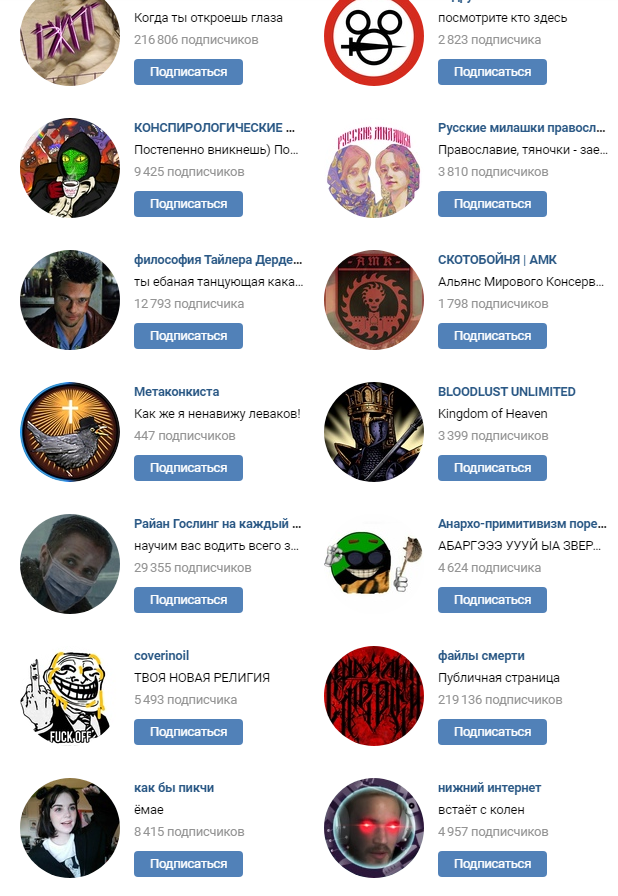Image resolution: width=618 pixels, height=896 pixels.
Task: Open Райан Гослинг на каждый group link
Action: coord(218,524)
